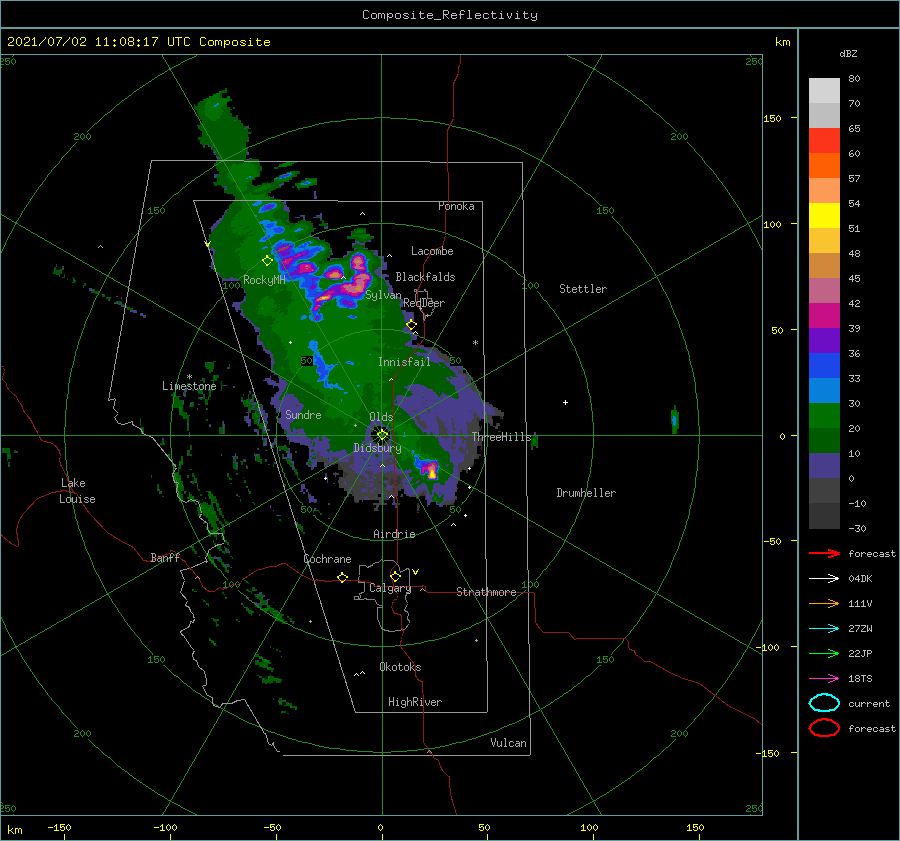Click the Composite_Reflectivity title
Image resolution: width=900 pixels, height=841 pixels.
(450, 15)
